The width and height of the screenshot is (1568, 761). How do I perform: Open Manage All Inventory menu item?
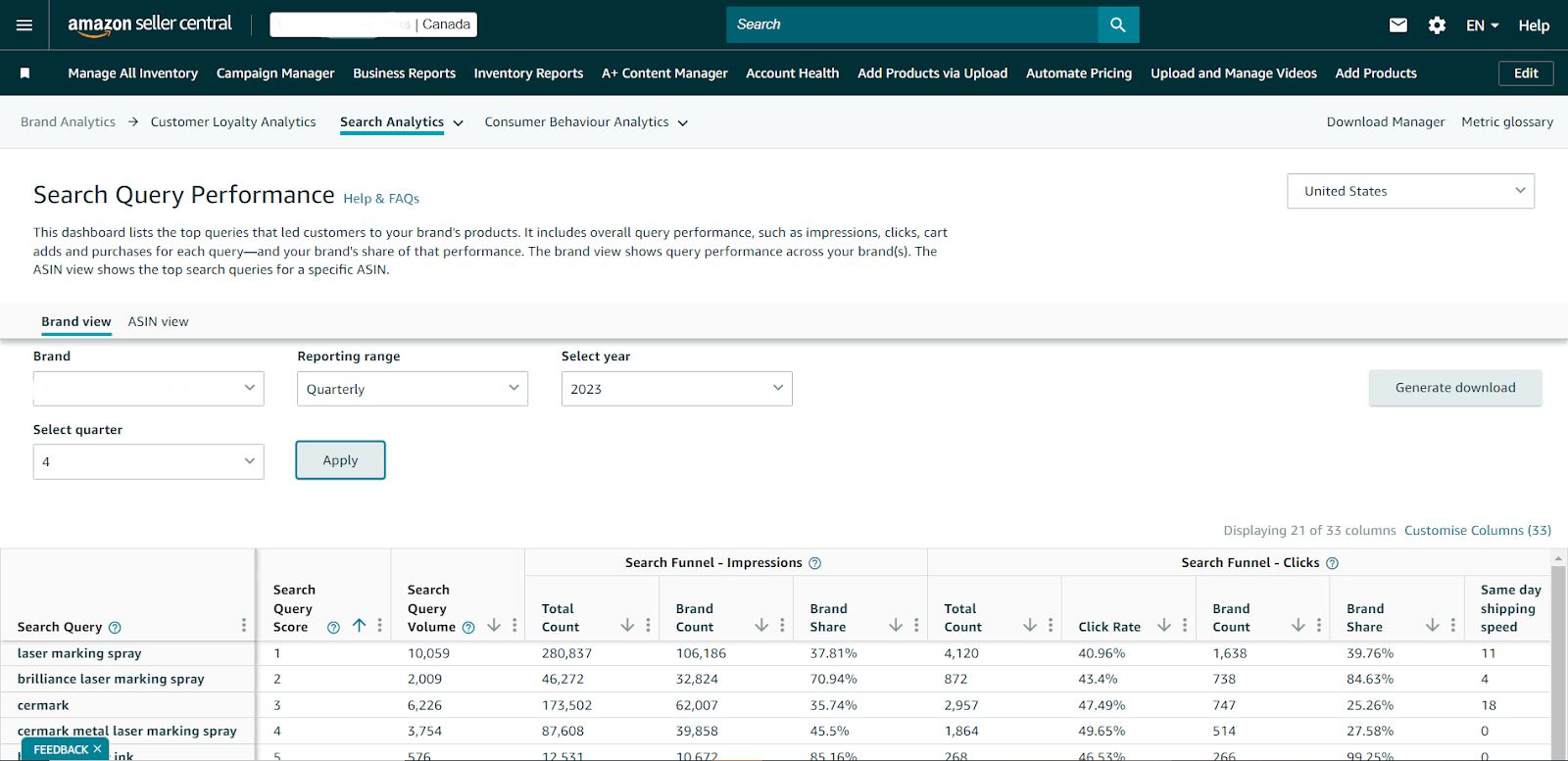click(x=133, y=73)
